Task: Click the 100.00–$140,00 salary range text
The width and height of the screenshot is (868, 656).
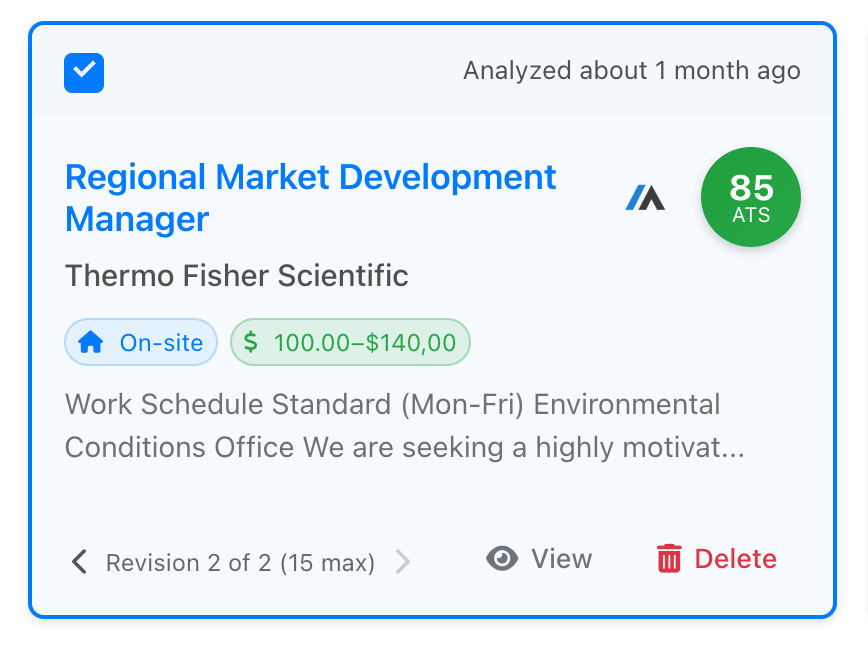Action: [364, 343]
